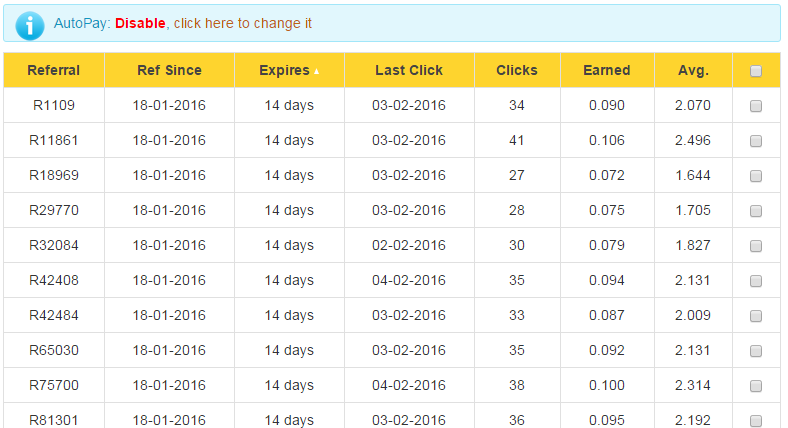Click the AutoPay change link
Viewport: 788px width, 428px height.
click(x=242, y=23)
